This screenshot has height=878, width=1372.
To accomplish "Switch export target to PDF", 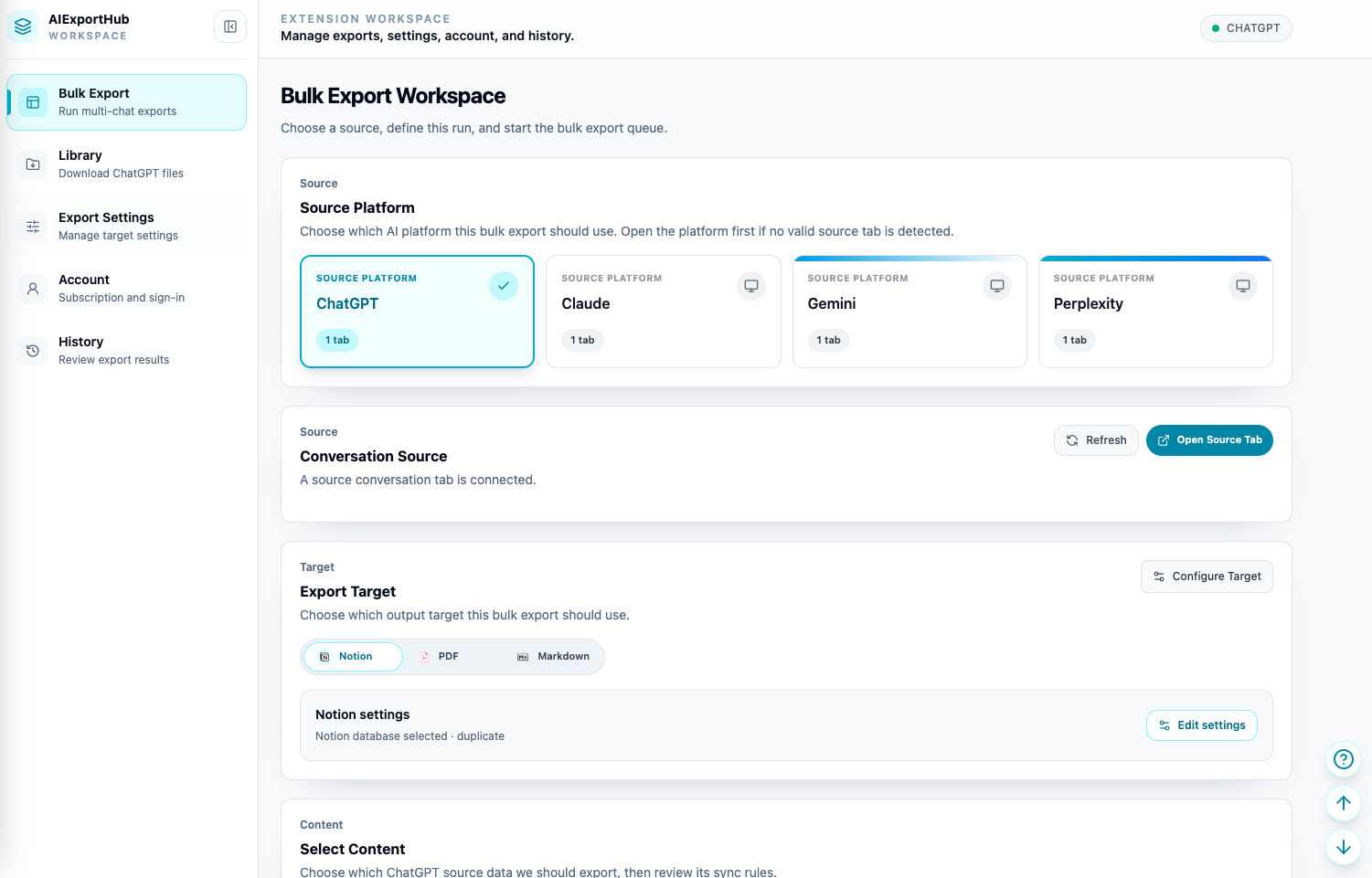I will 440,657.
